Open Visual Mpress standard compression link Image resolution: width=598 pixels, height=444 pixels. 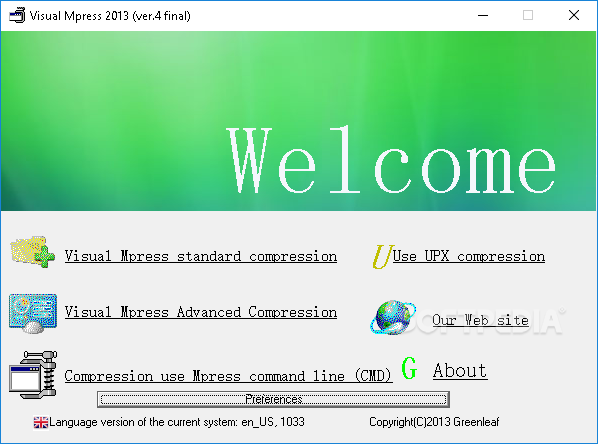coord(201,256)
